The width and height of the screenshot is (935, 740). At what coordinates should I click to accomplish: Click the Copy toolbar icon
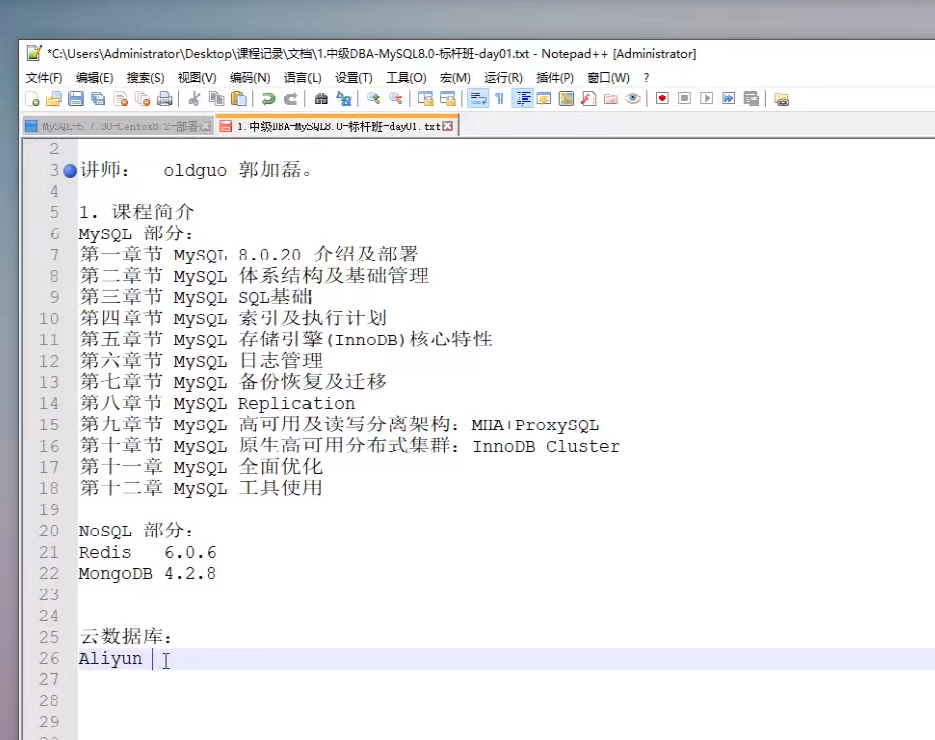(x=216, y=99)
